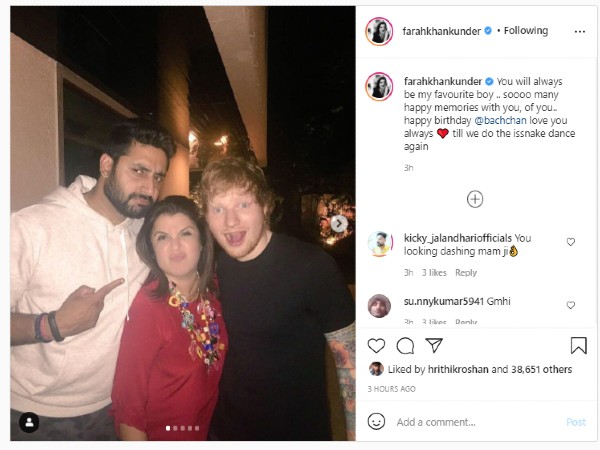Like the post with the heart icon
This screenshot has height=450, width=600.
(376, 345)
